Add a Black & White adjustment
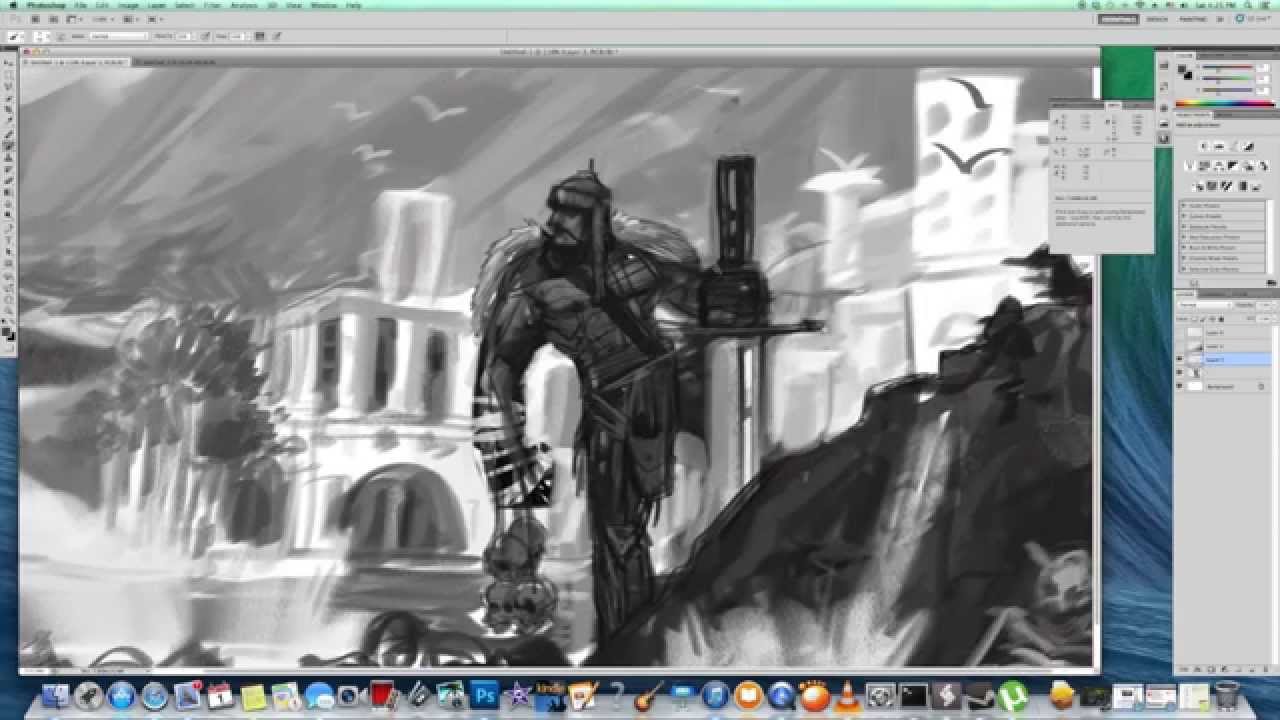1280x720 pixels. point(1233,166)
